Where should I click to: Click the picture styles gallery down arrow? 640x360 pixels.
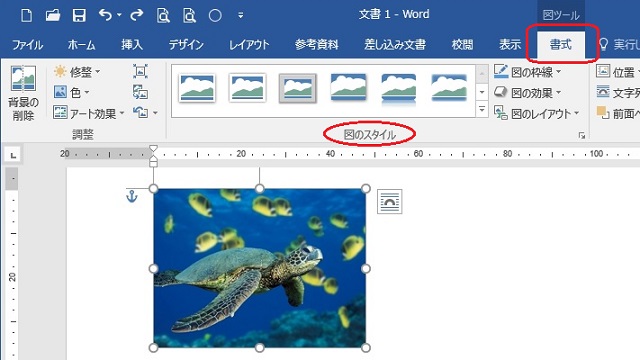(x=482, y=92)
